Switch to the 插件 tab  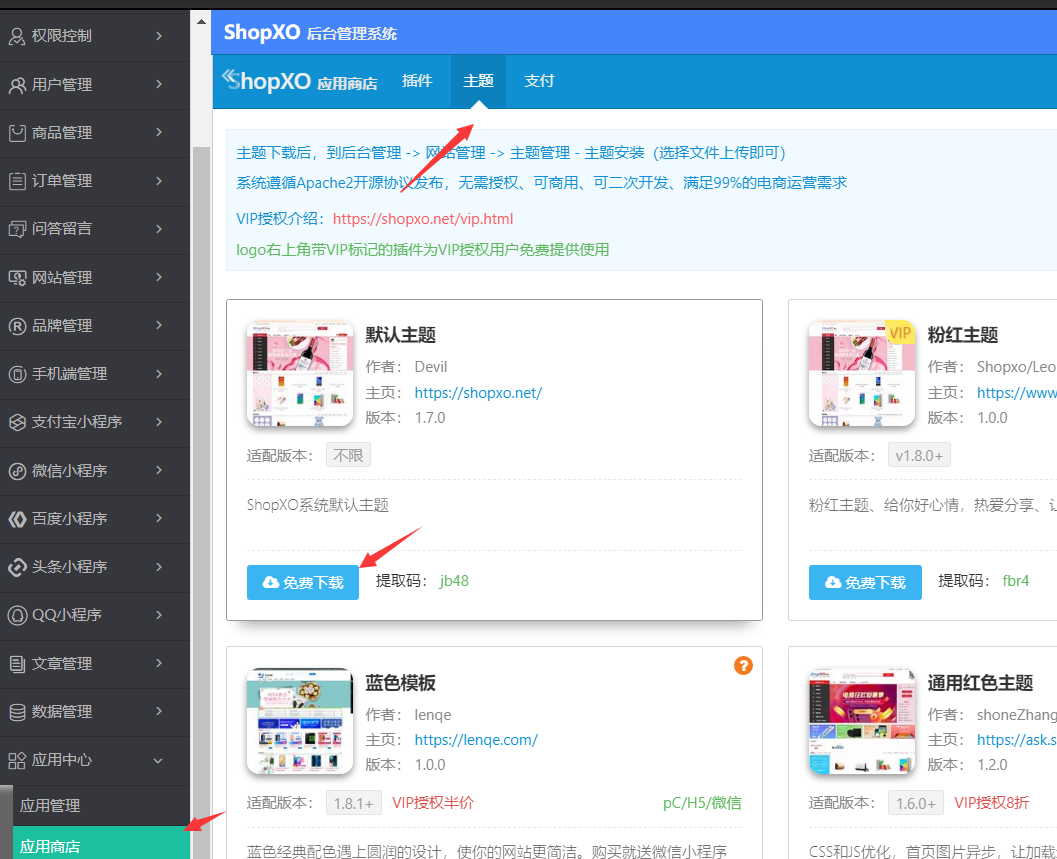[417, 81]
